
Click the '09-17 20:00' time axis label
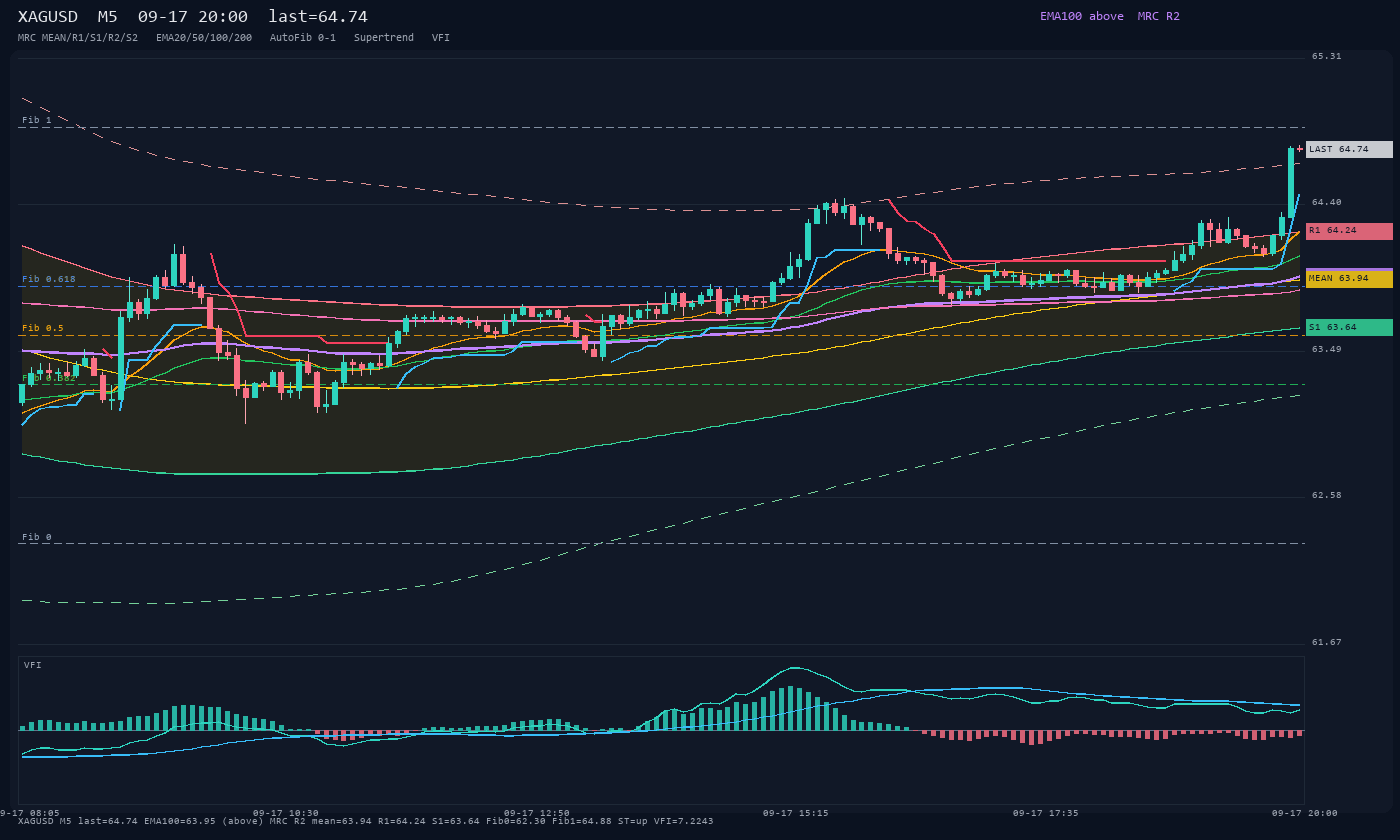click(x=1305, y=813)
